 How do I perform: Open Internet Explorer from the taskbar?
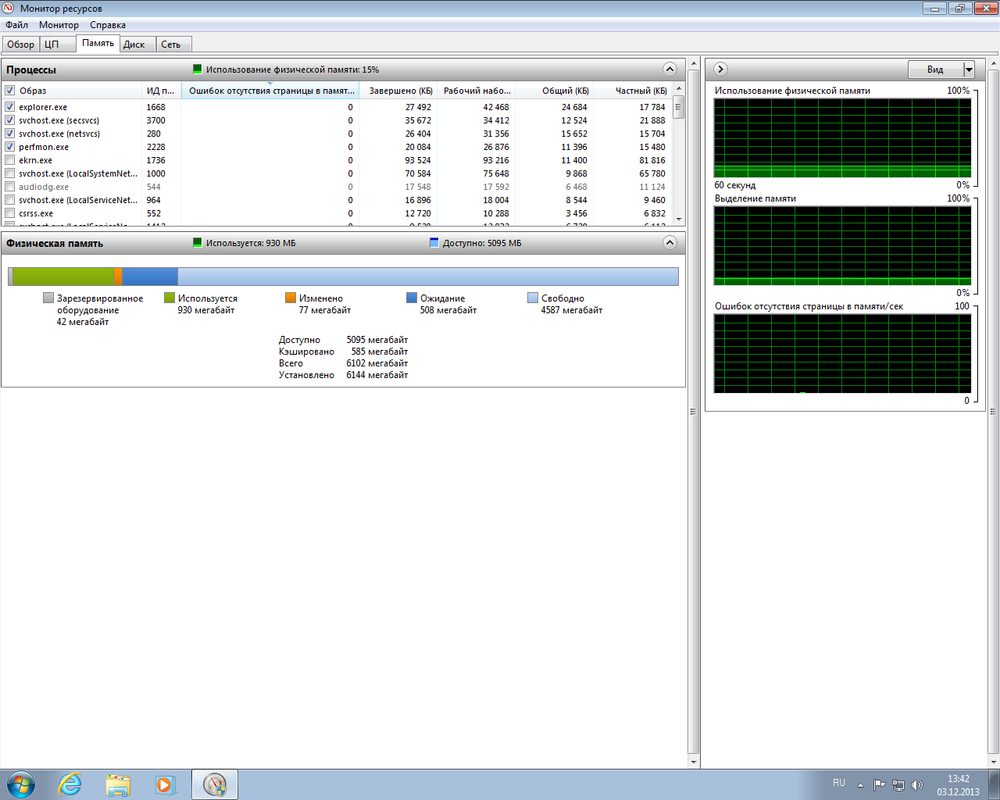tap(70, 784)
